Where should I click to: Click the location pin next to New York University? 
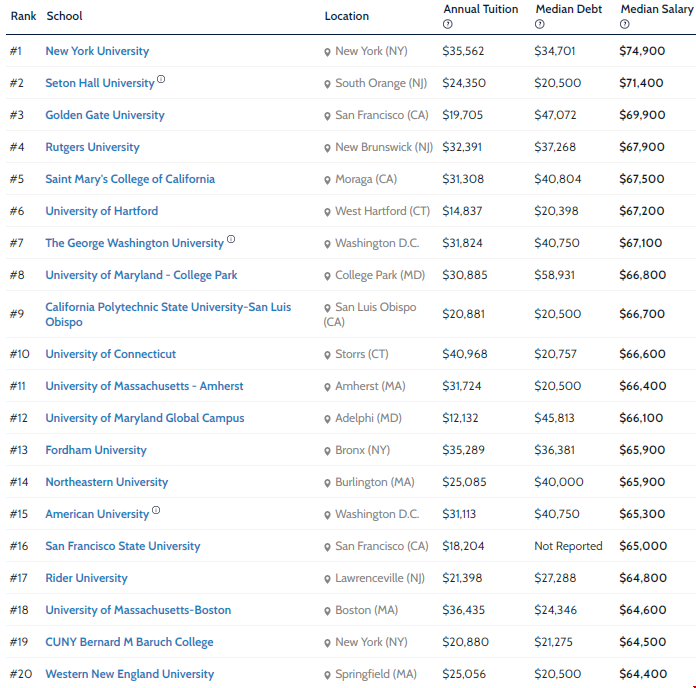click(x=327, y=52)
